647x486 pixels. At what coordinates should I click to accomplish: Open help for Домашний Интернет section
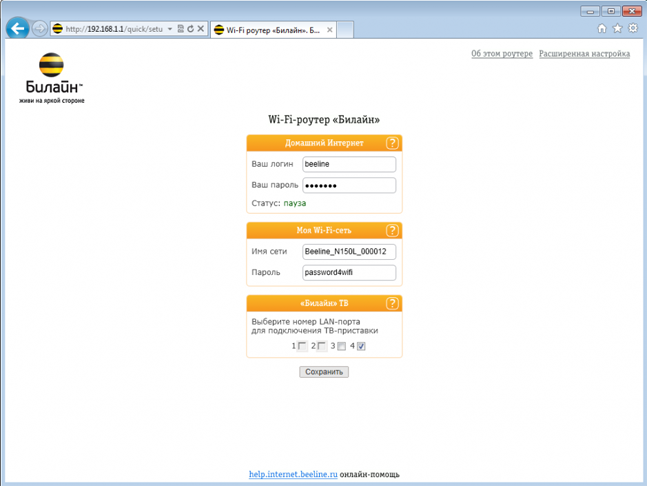[x=392, y=143]
